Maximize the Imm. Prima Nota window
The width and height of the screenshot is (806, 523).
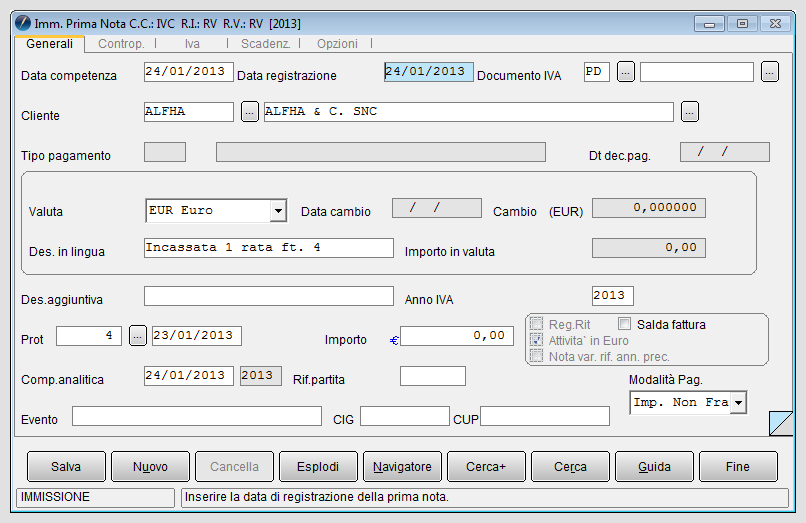coord(742,24)
